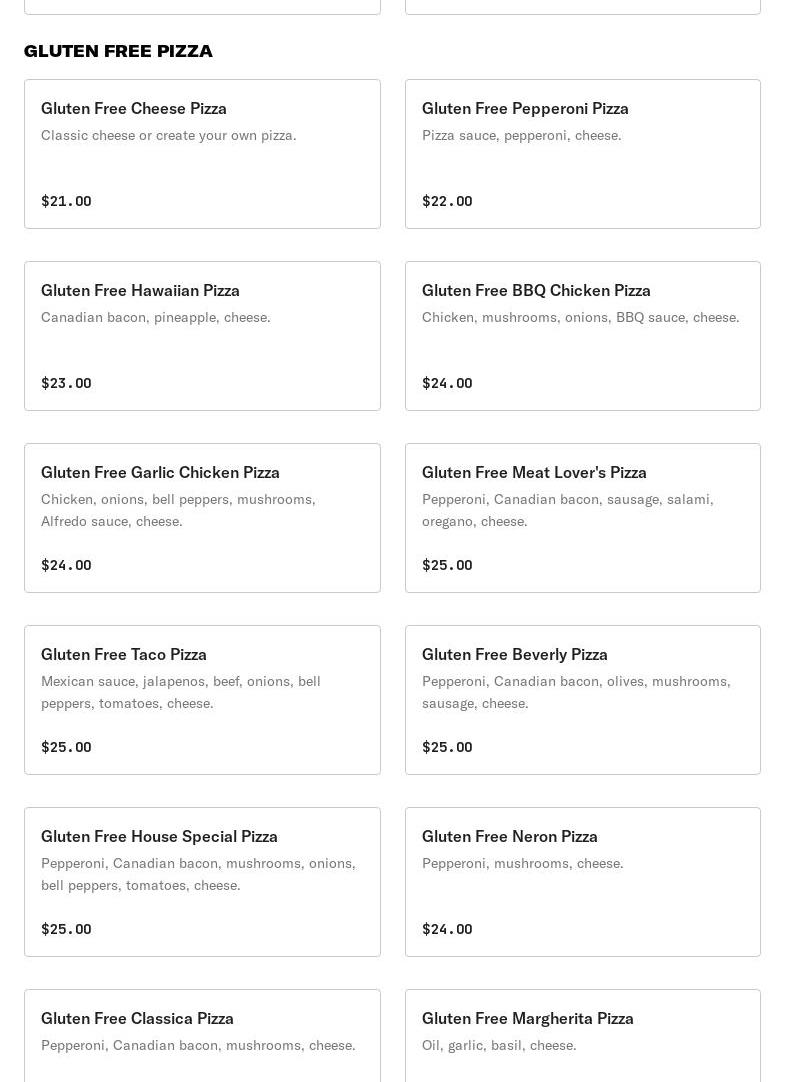
Task: Click the House Special Pizza description text
Action: pos(198,874)
